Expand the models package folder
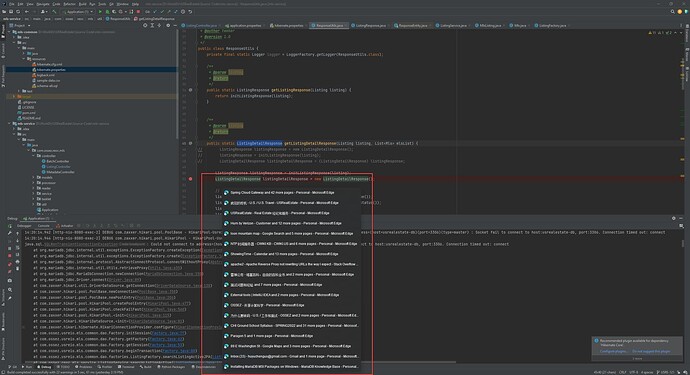 (x=33, y=177)
